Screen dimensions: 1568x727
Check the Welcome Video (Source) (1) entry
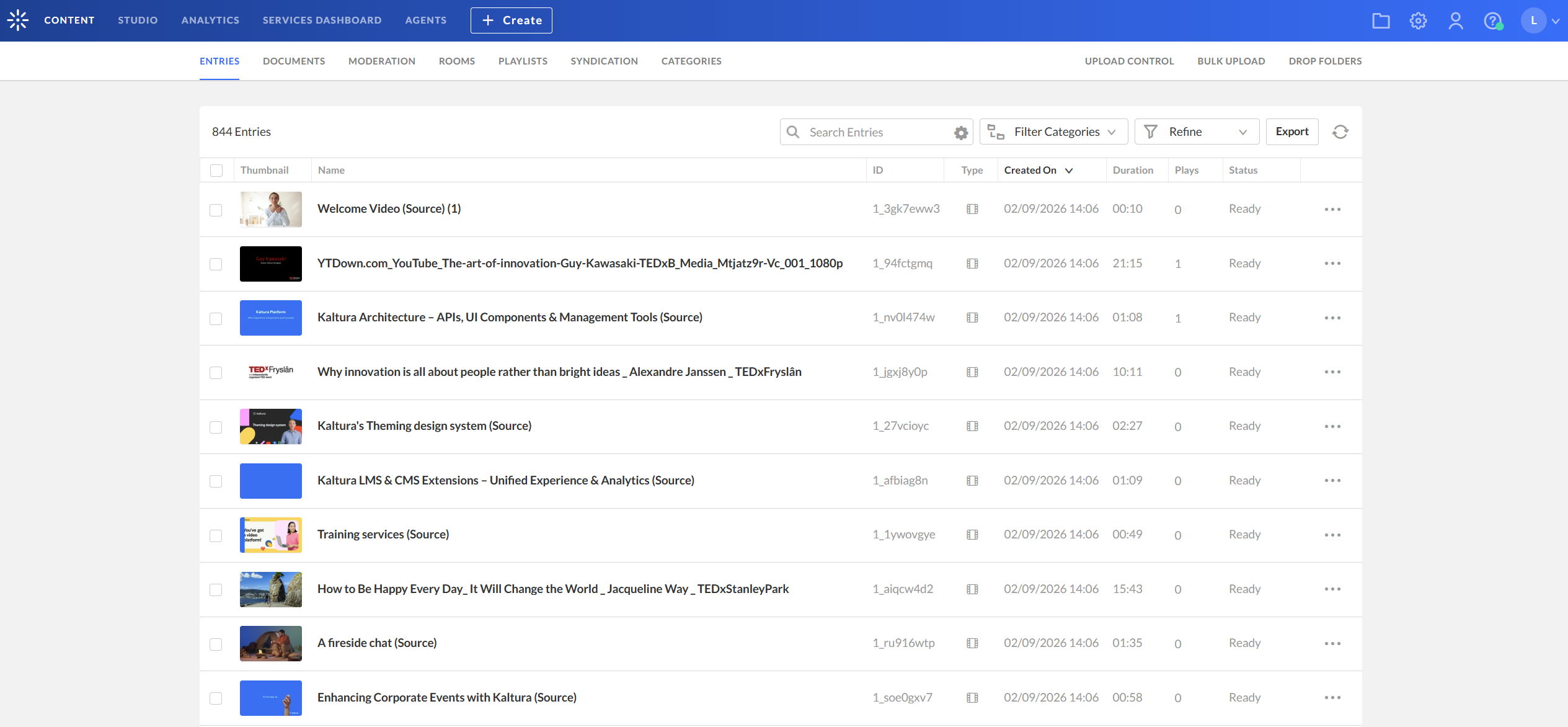click(x=216, y=210)
